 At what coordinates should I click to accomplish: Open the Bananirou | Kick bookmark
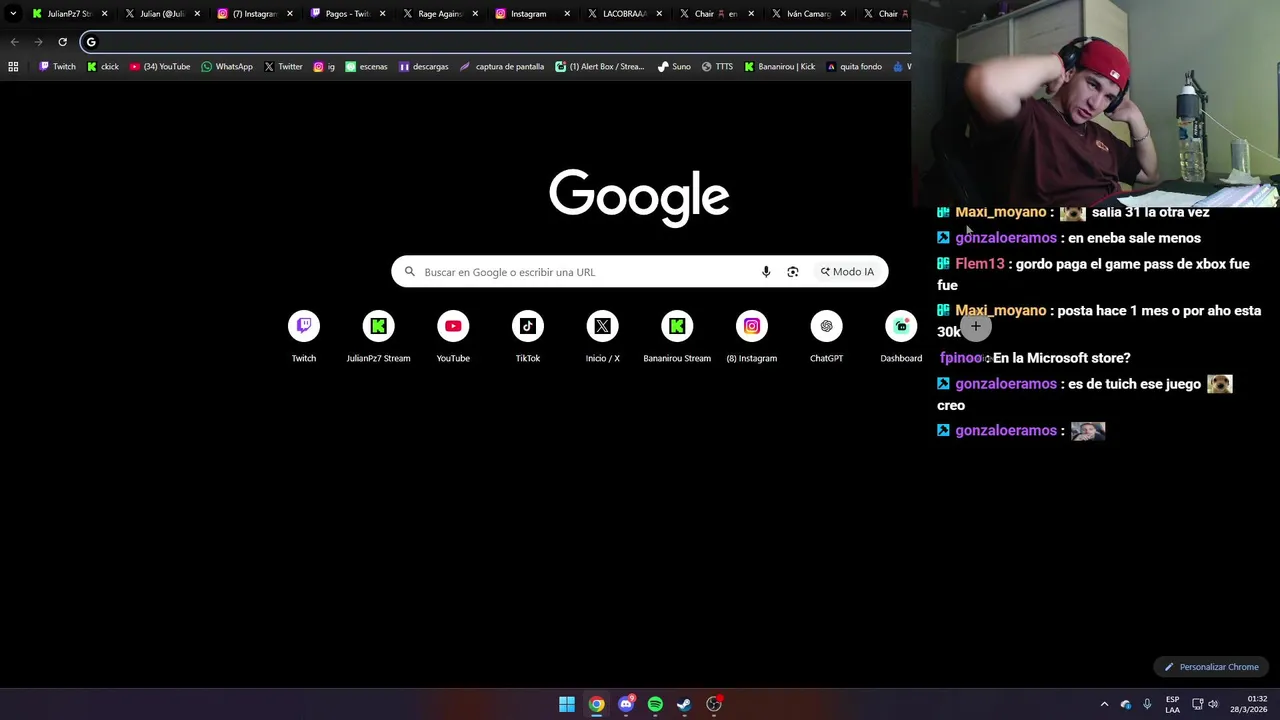[779, 67]
